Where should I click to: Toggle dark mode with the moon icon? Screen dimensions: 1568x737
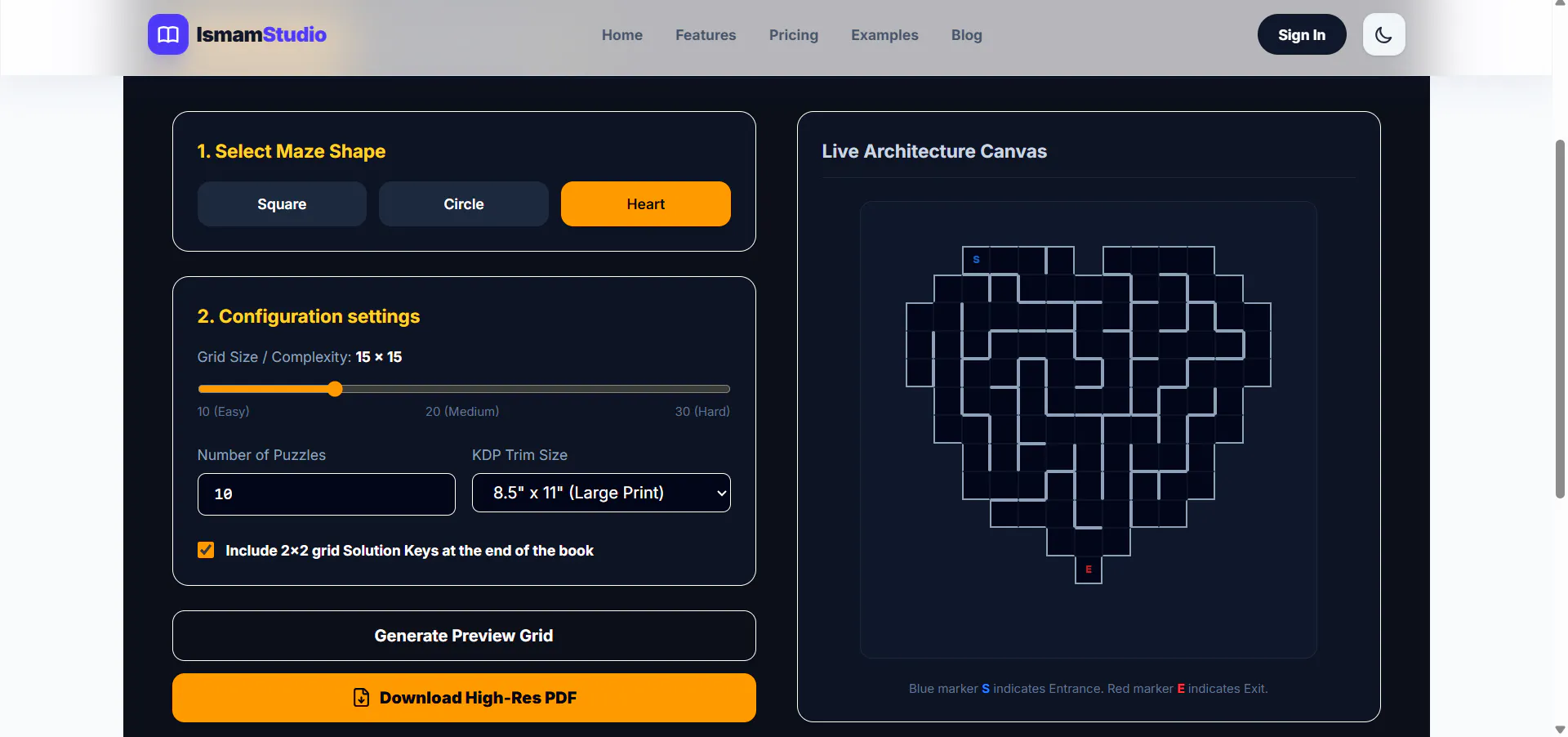(x=1383, y=34)
